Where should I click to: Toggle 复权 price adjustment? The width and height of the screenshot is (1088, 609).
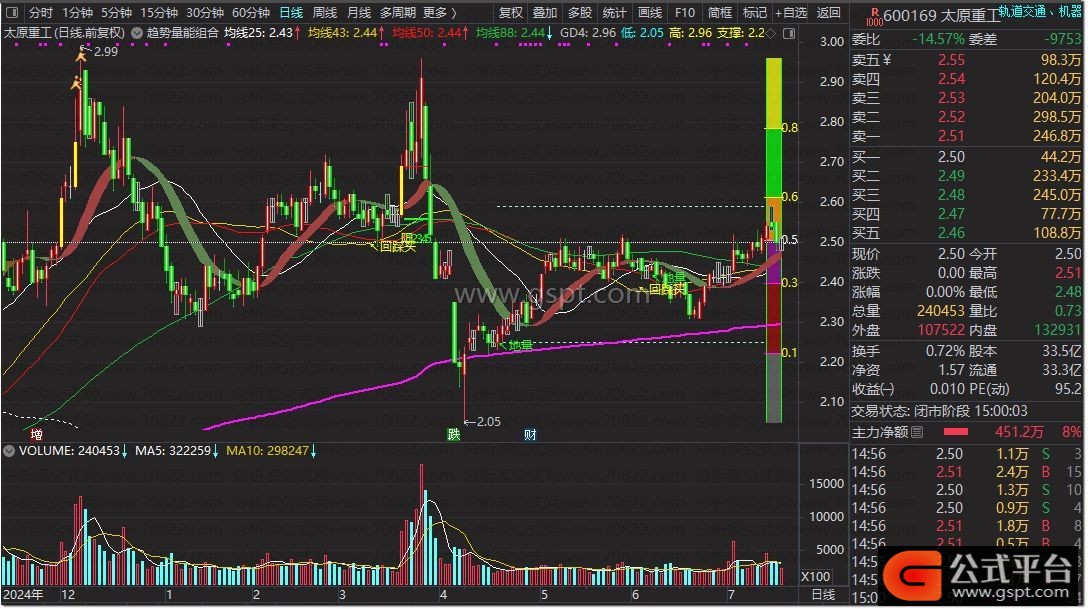click(510, 13)
